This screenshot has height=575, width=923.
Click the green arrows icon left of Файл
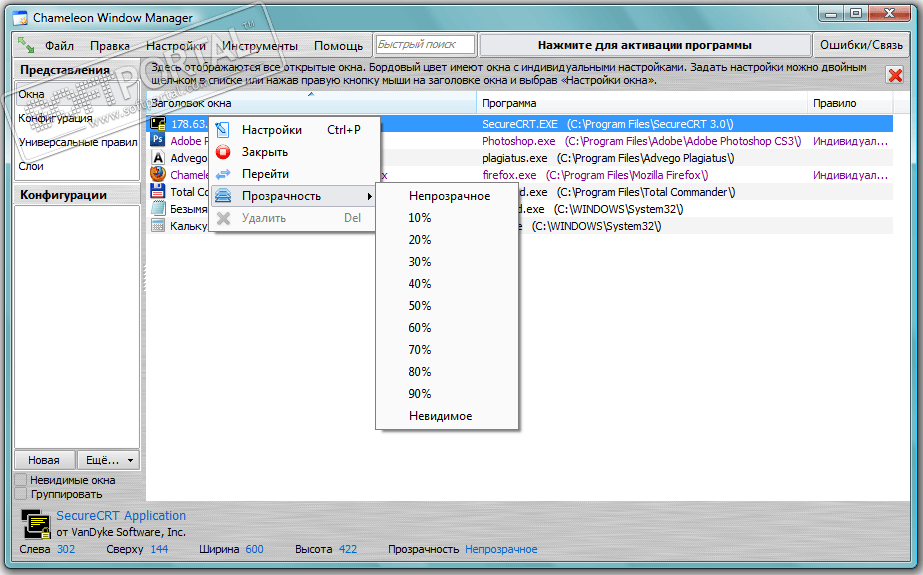pos(26,45)
